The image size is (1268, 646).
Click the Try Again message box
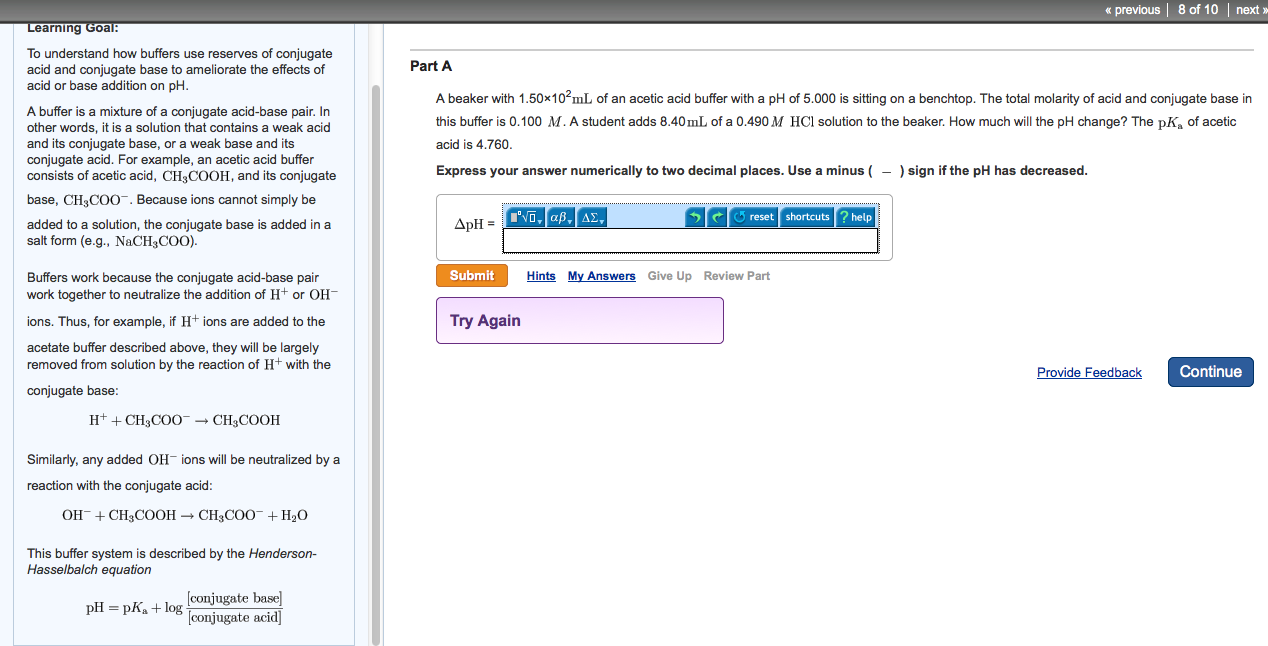579,320
